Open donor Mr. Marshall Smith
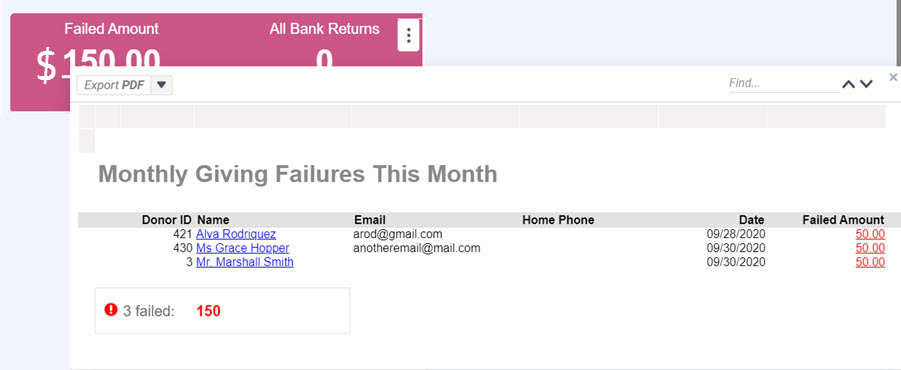This screenshot has height=370, width=901. tap(245, 262)
